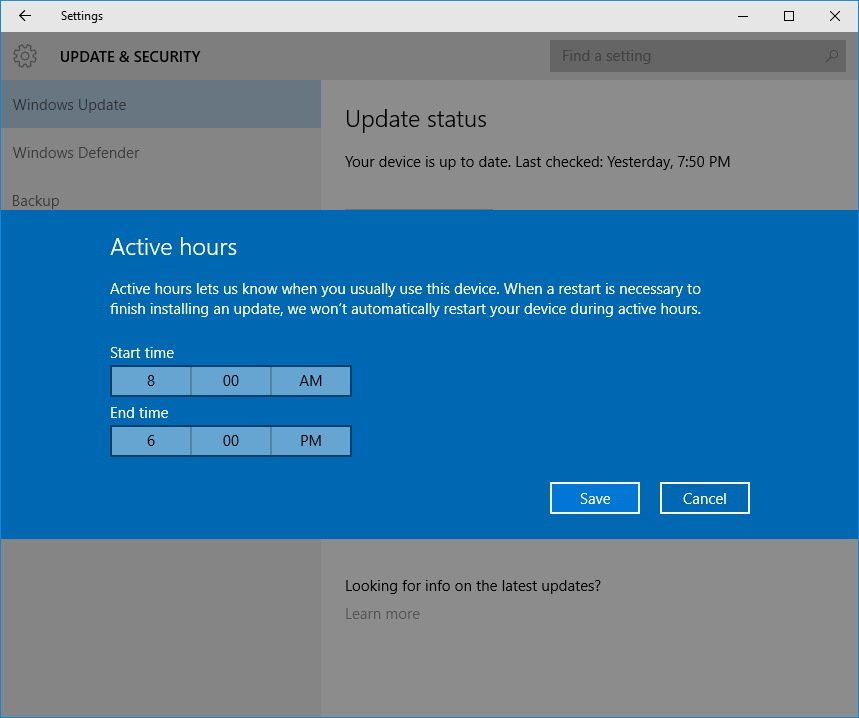The width and height of the screenshot is (859, 718).
Task: Click the Settings title in the title bar
Action: coord(81,16)
